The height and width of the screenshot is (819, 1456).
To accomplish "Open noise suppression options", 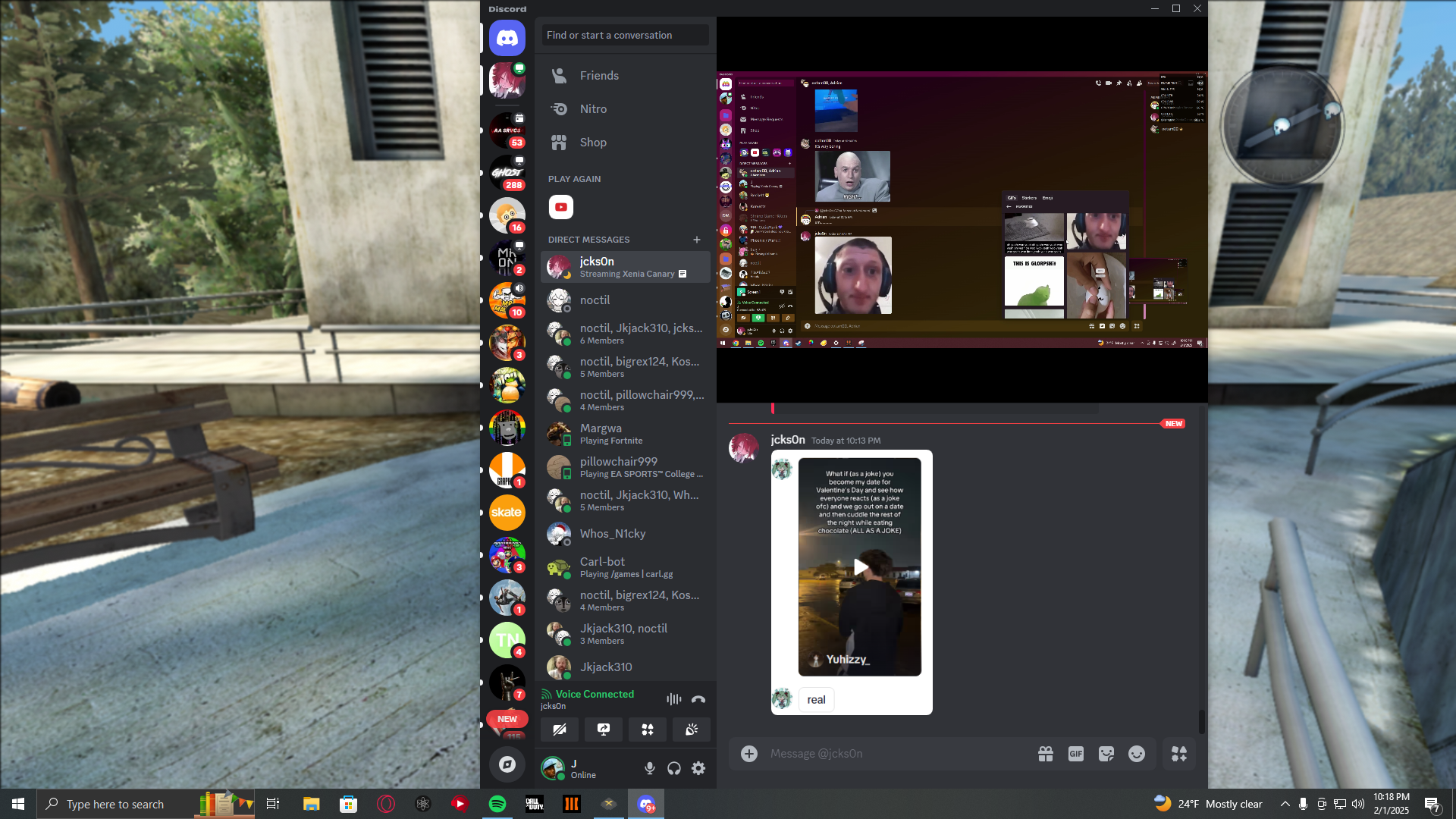I will click(673, 699).
